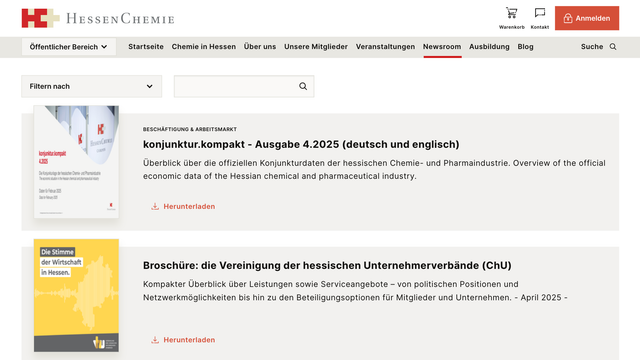Screen dimensions: 640x360
Task: Open konjunktur.kompakt Ausgabe 4.2025 title
Action: (x=301, y=144)
